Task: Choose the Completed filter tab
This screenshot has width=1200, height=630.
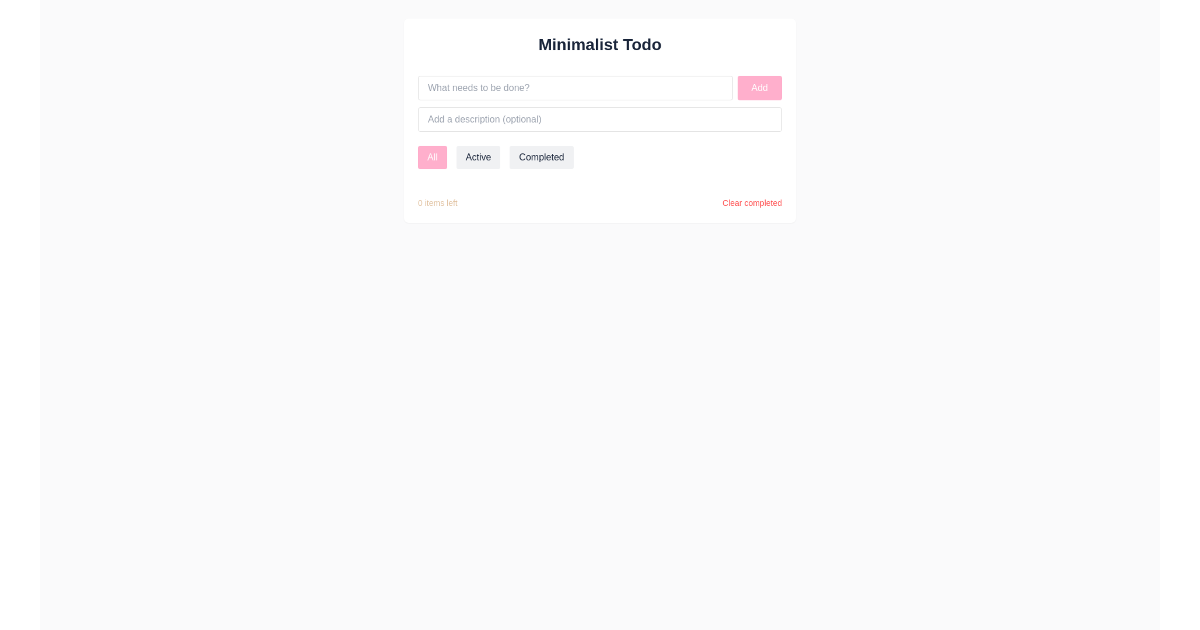Action: (x=541, y=157)
